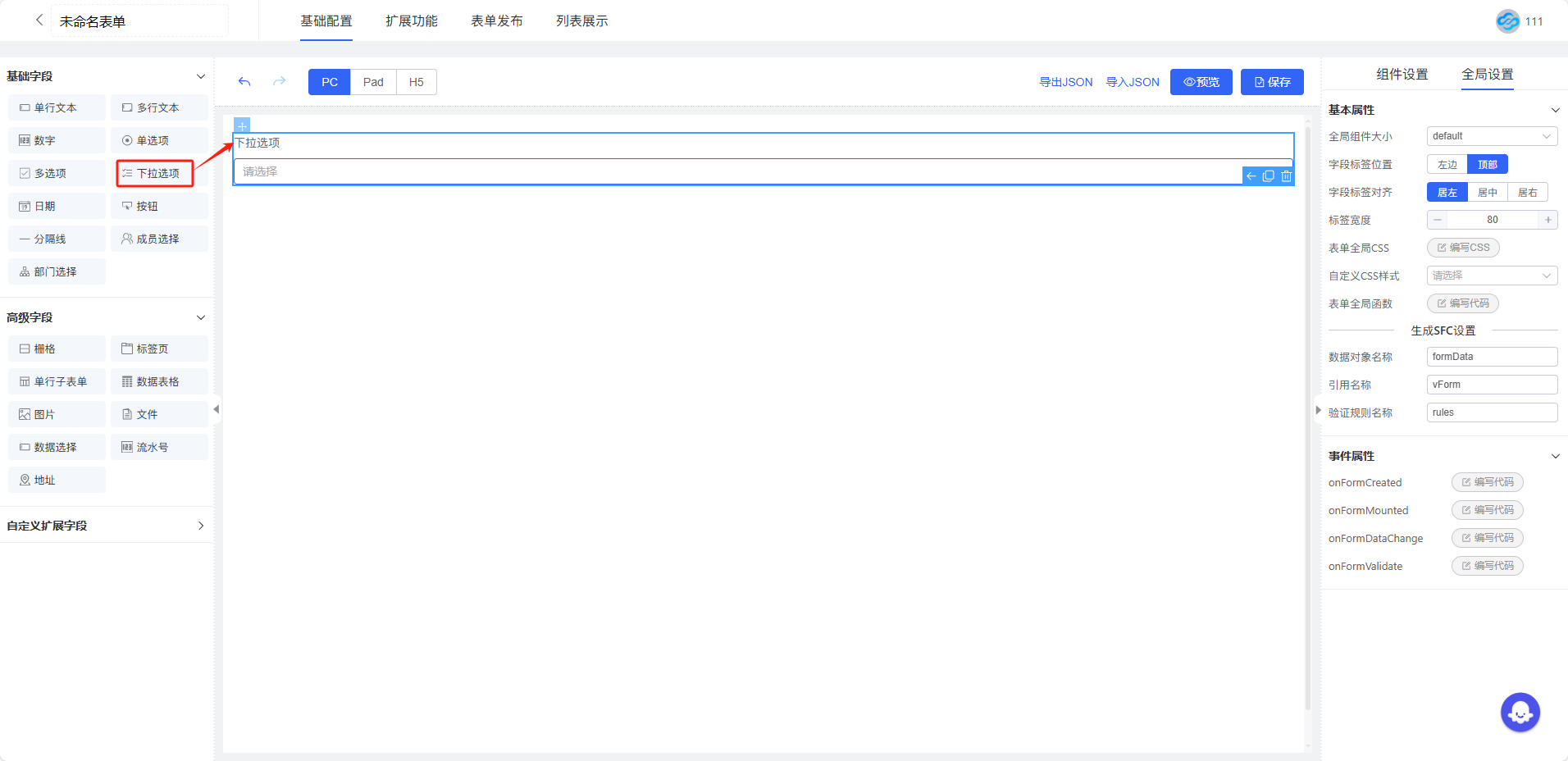Click the 保存 button

coord(1271,82)
